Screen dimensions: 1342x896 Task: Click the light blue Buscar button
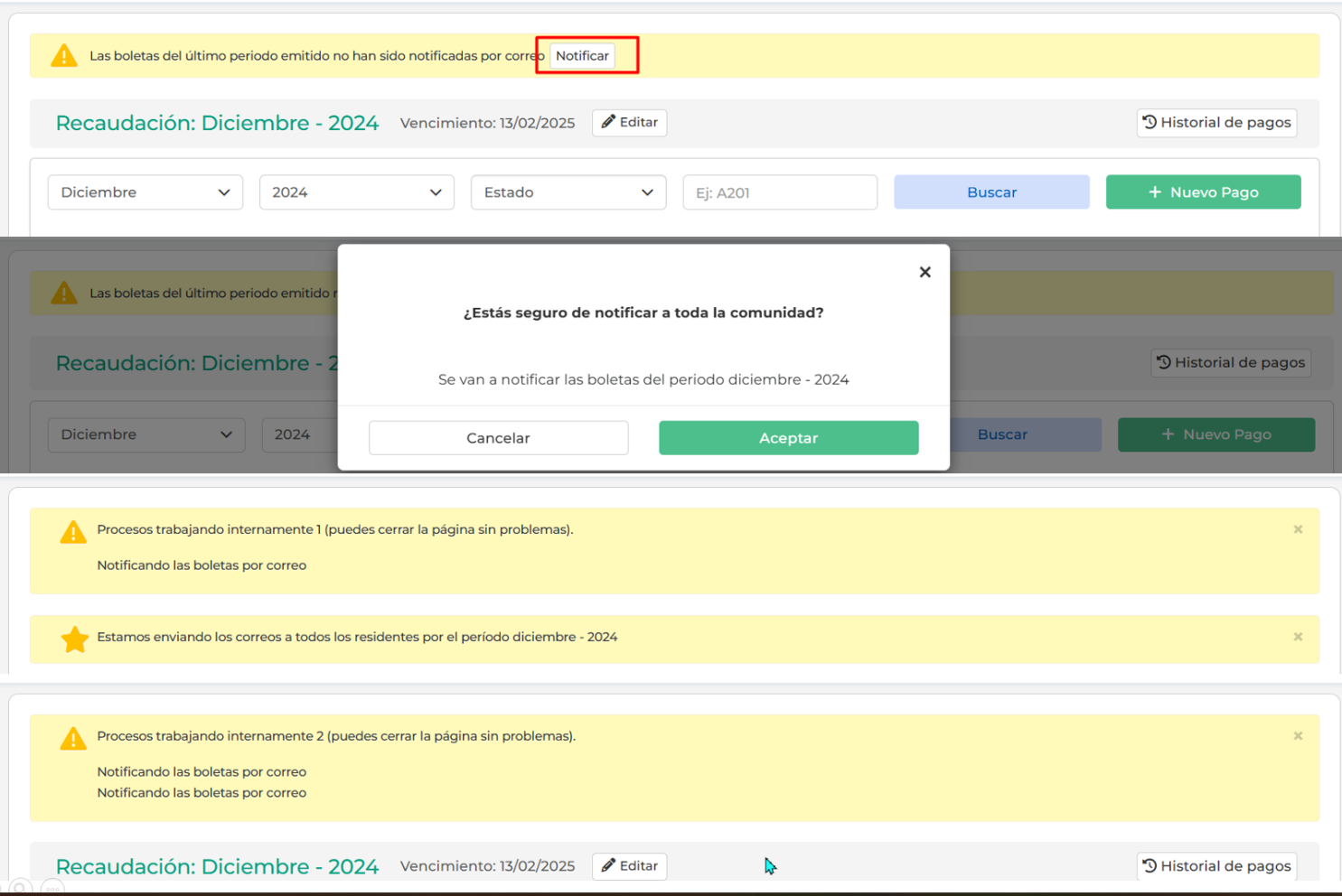pos(991,192)
